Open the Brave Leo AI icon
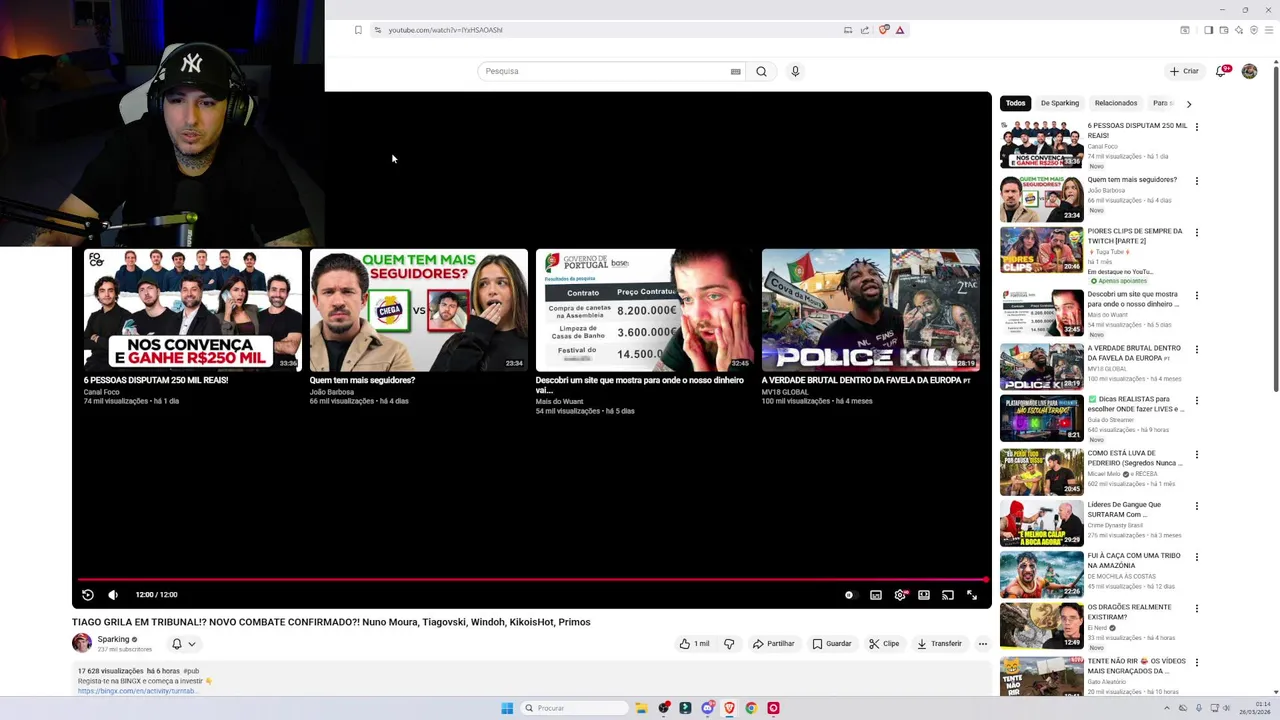Image resolution: width=1280 pixels, height=720 pixels. click(1239, 30)
